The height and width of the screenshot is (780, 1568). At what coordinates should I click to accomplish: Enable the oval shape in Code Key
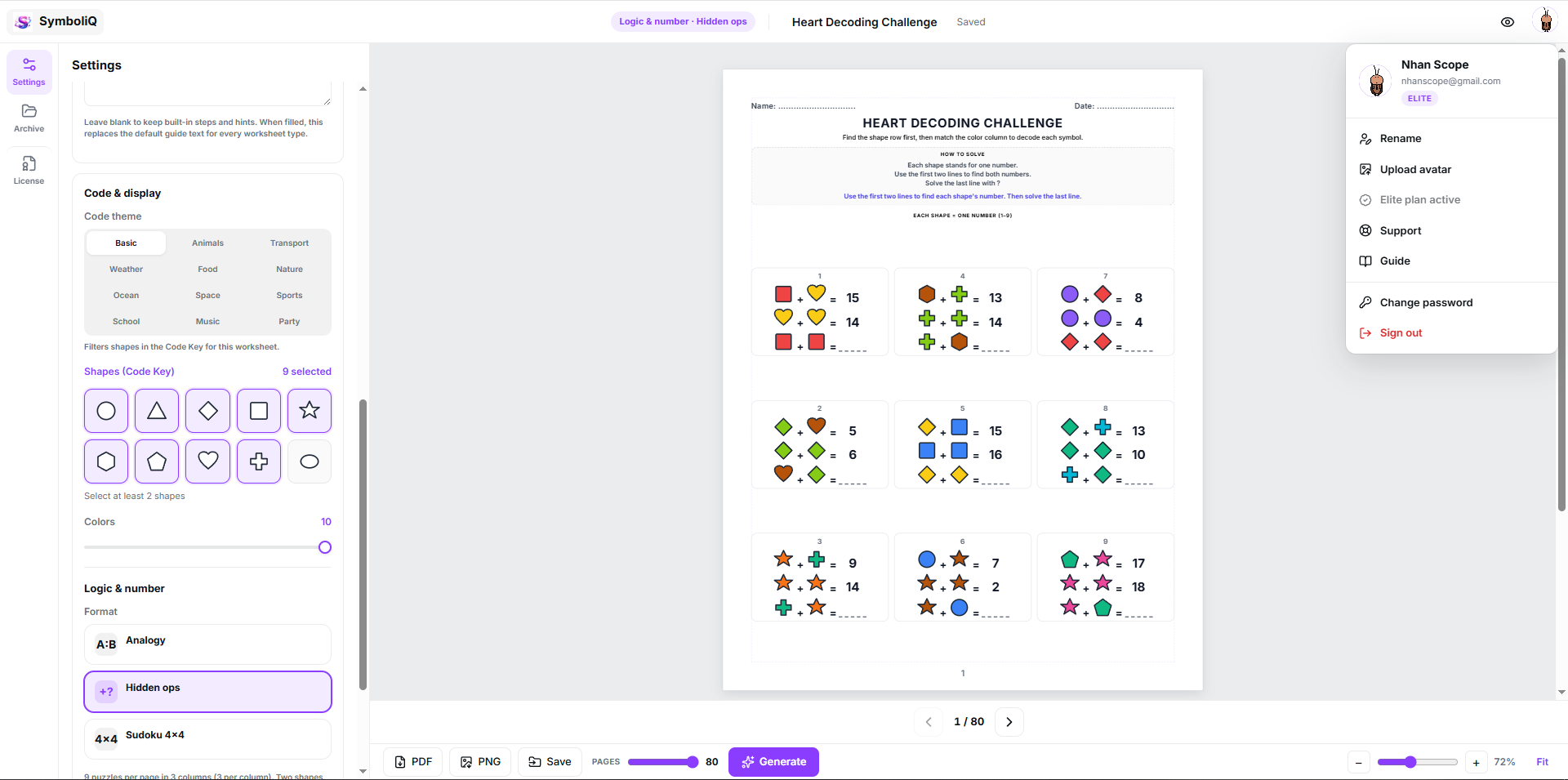(x=310, y=461)
